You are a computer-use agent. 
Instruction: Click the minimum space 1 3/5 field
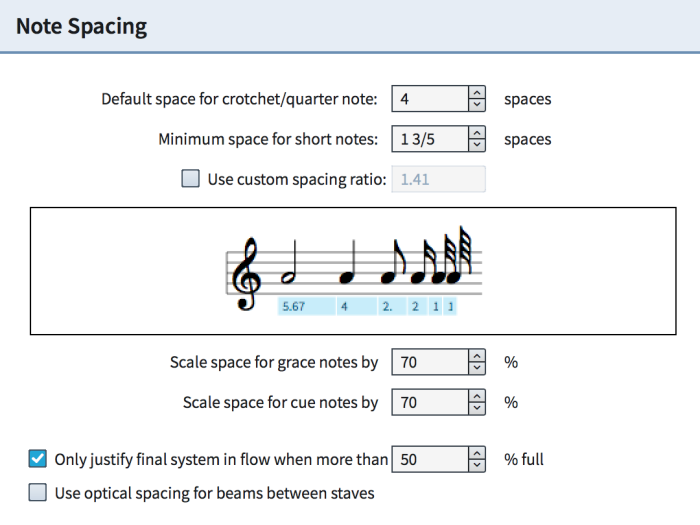pyautogui.click(x=430, y=139)
